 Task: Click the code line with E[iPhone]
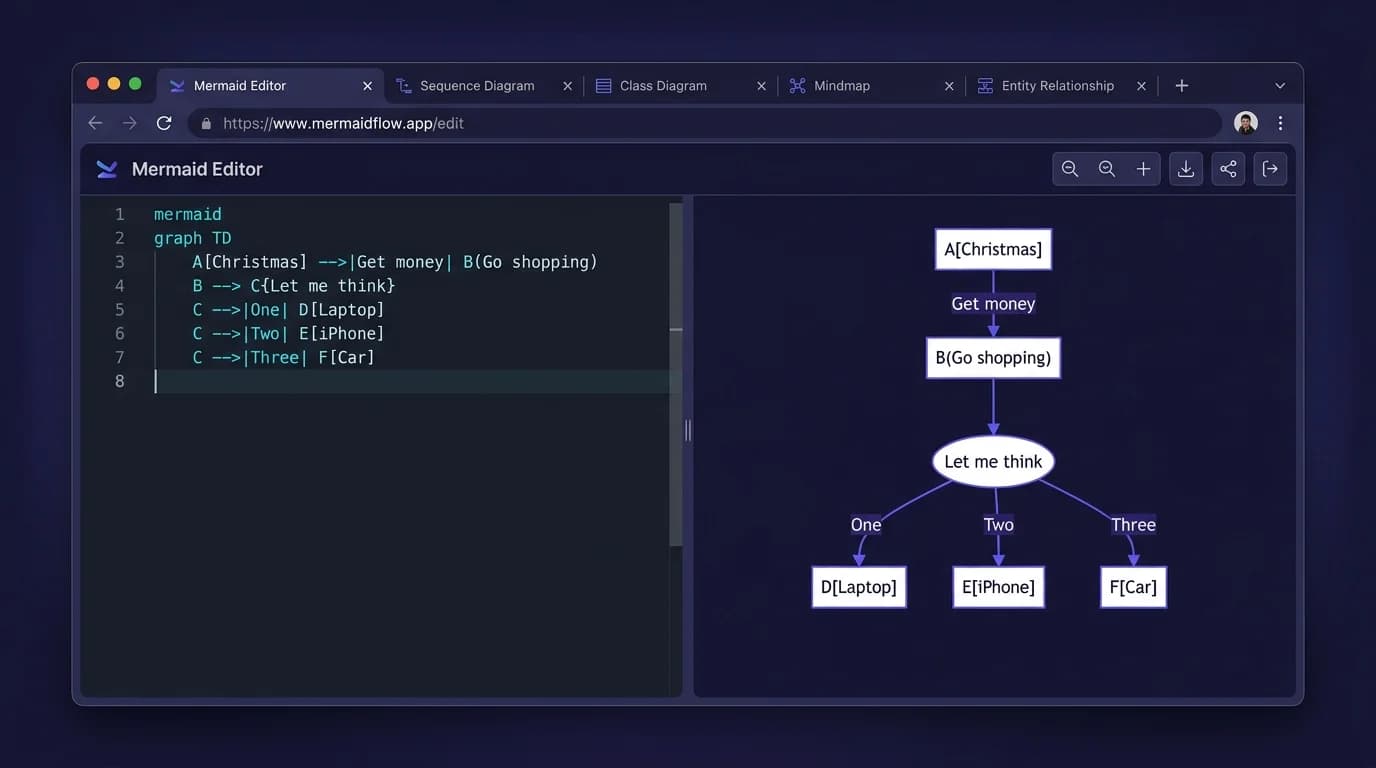click(288, 334)
